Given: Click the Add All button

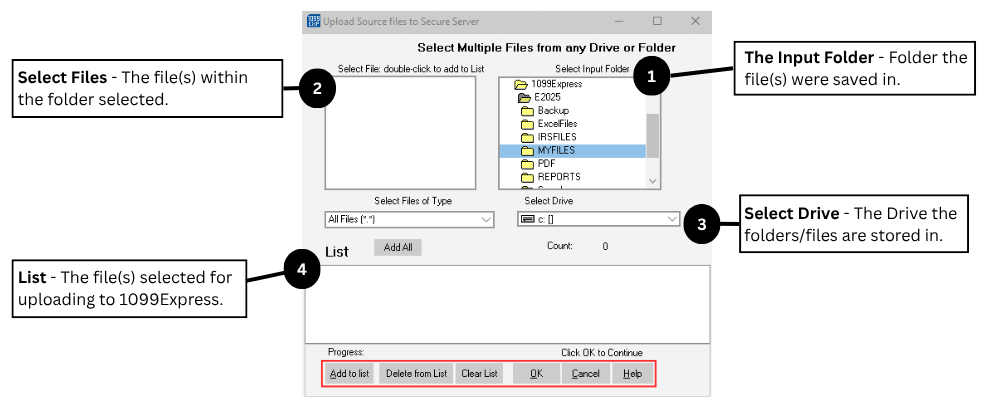Looking at the screenshot, I should click(398, 247).
